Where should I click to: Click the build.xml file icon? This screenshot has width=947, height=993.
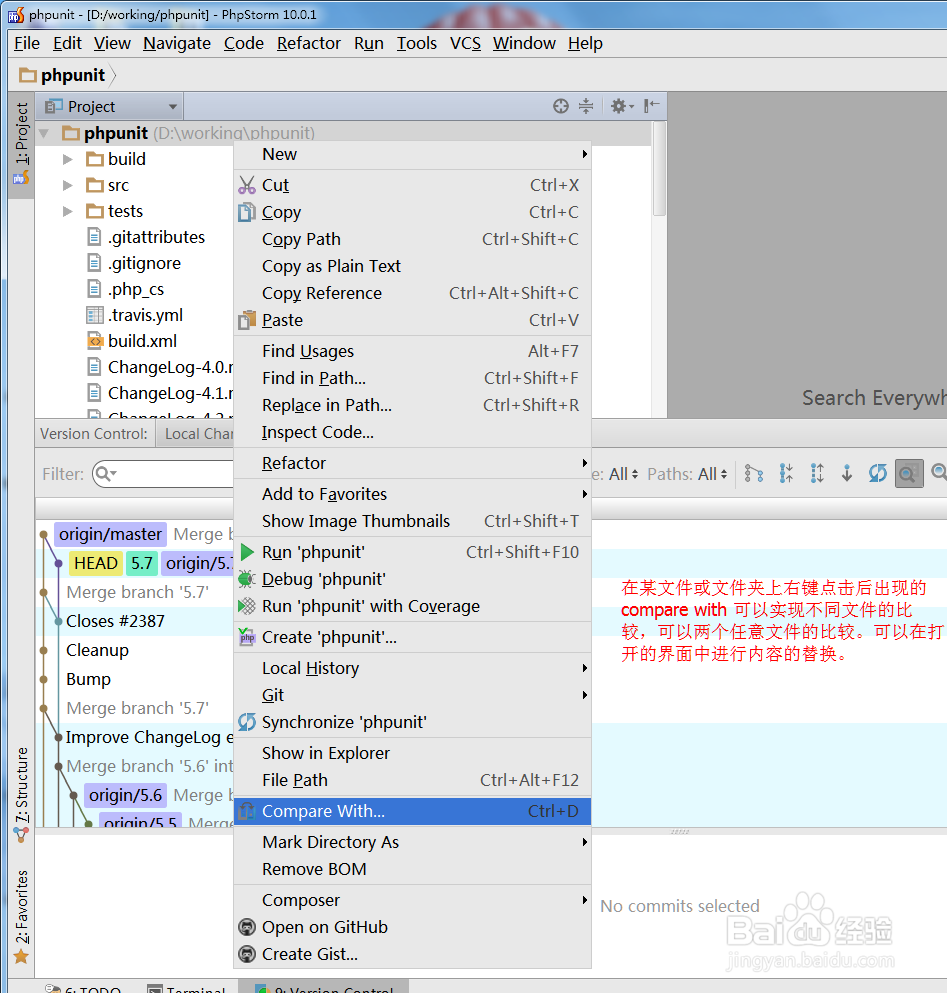(x=94, y=341)
